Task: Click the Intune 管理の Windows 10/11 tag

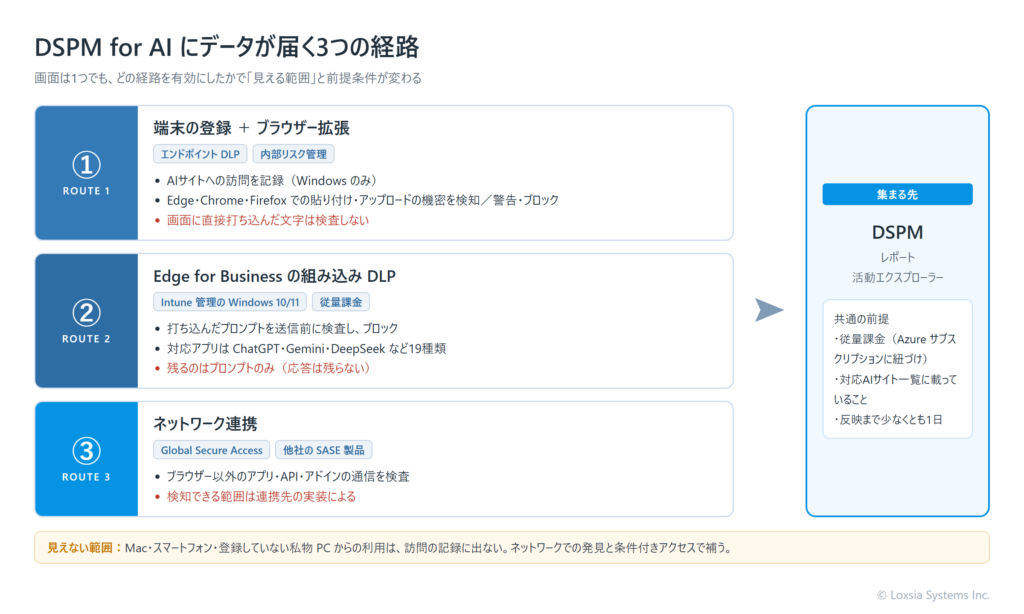Action: [x=230, y=302]
